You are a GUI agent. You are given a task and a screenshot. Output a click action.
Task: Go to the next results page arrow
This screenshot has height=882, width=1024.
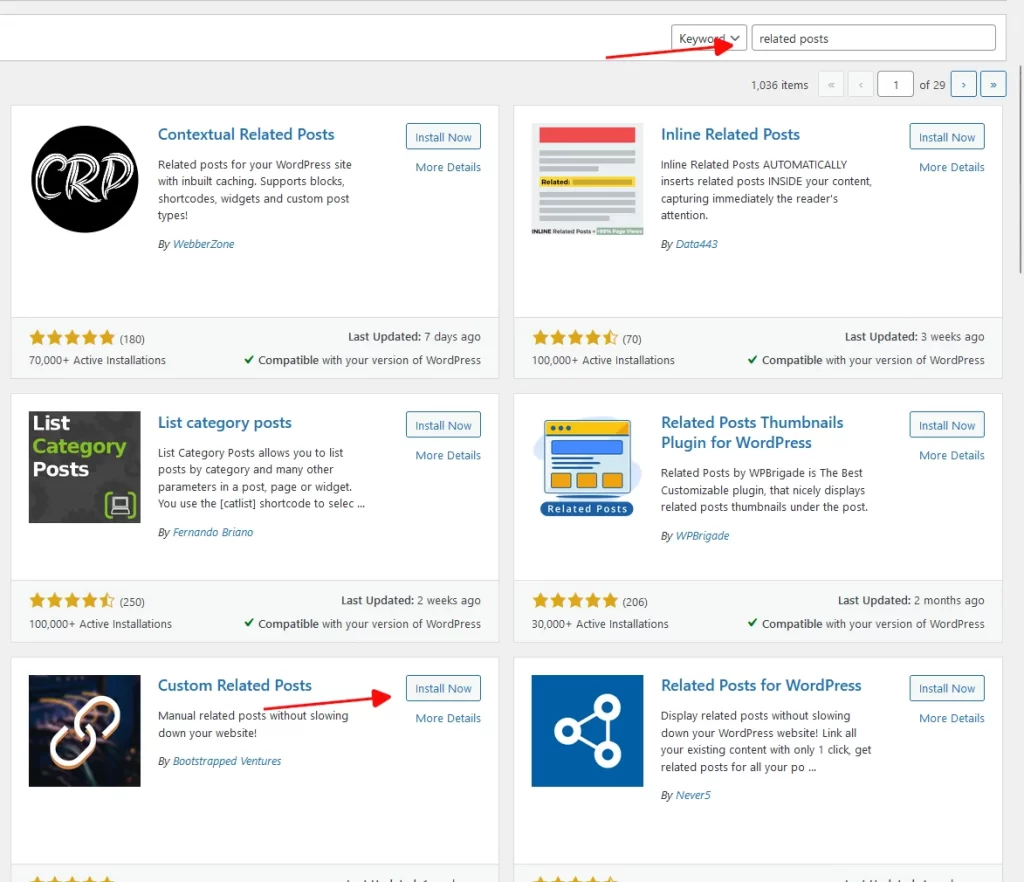click(963, 84)
